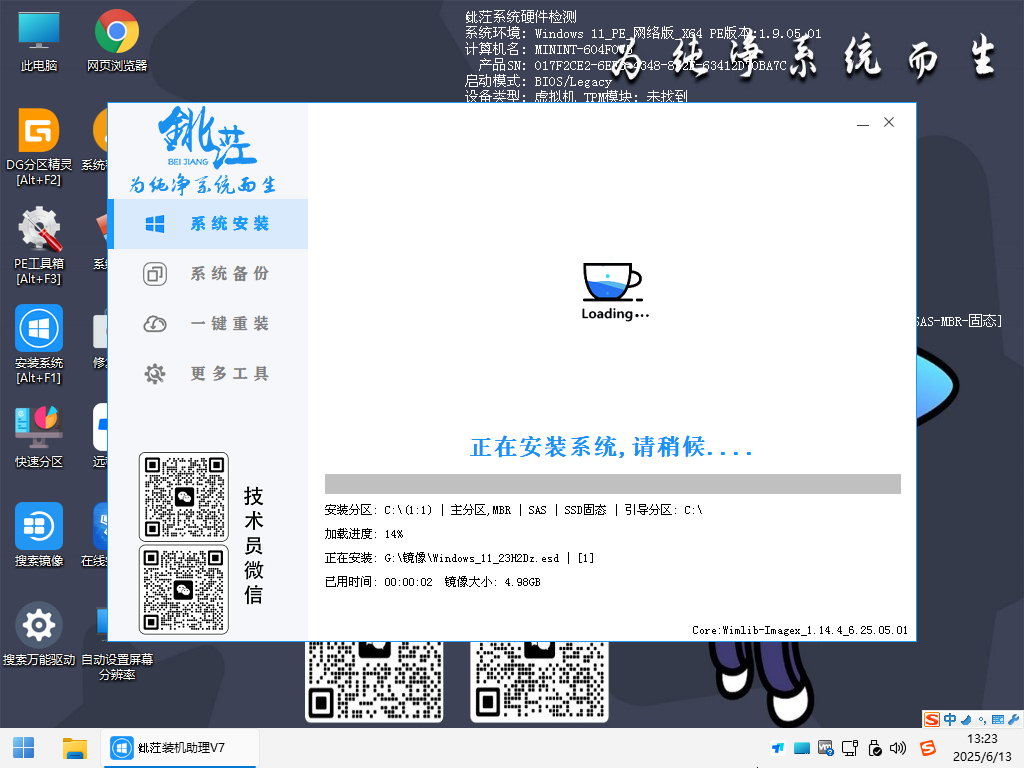
Task: Open the volume speaker tray icon
Action: click(899, 748)
